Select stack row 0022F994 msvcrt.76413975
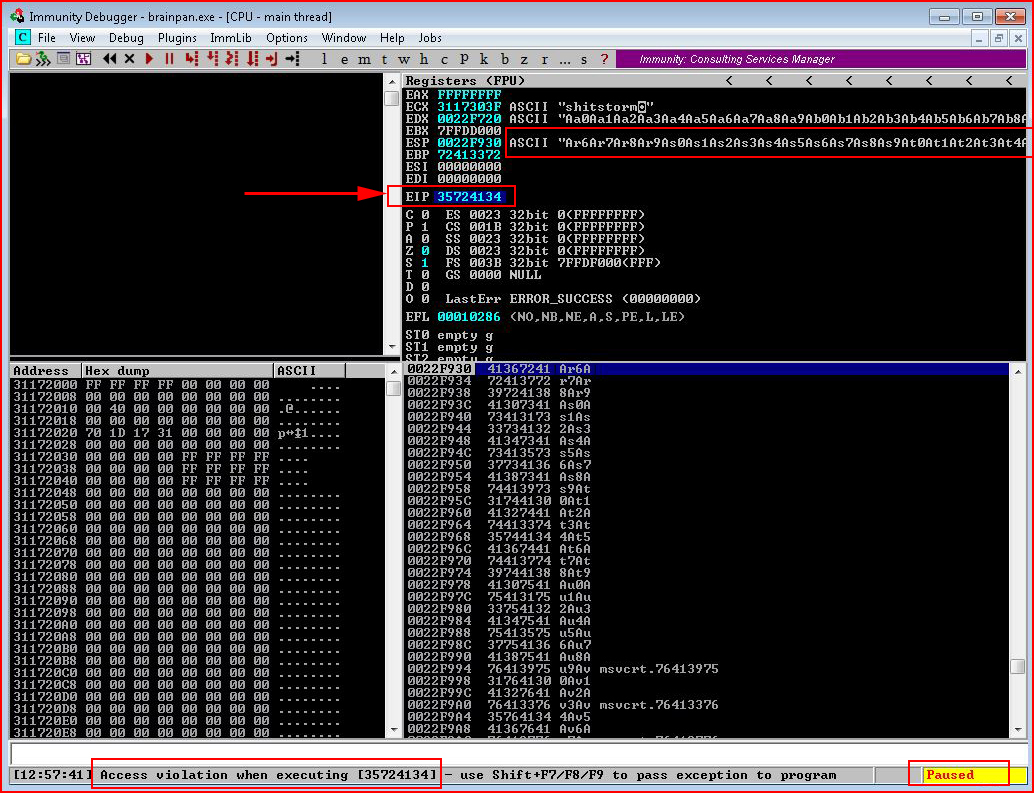Screen dimensions: 1034x793 [x=706, y=668]
